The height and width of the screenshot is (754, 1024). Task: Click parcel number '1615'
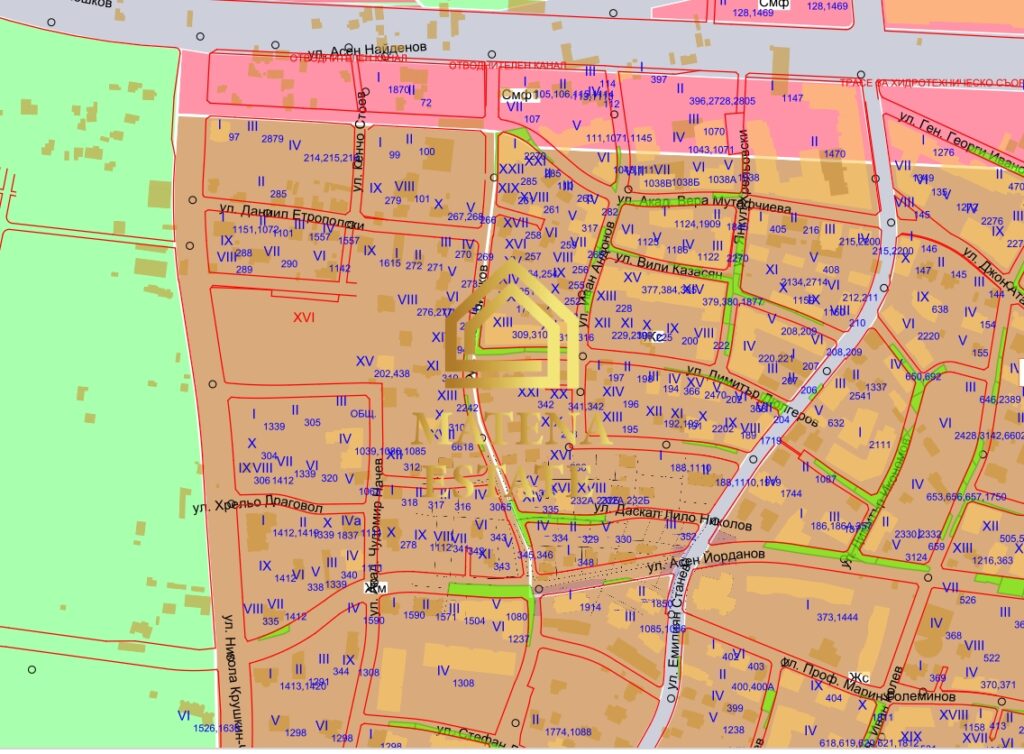pyautogui.click(x=390, y=263)
